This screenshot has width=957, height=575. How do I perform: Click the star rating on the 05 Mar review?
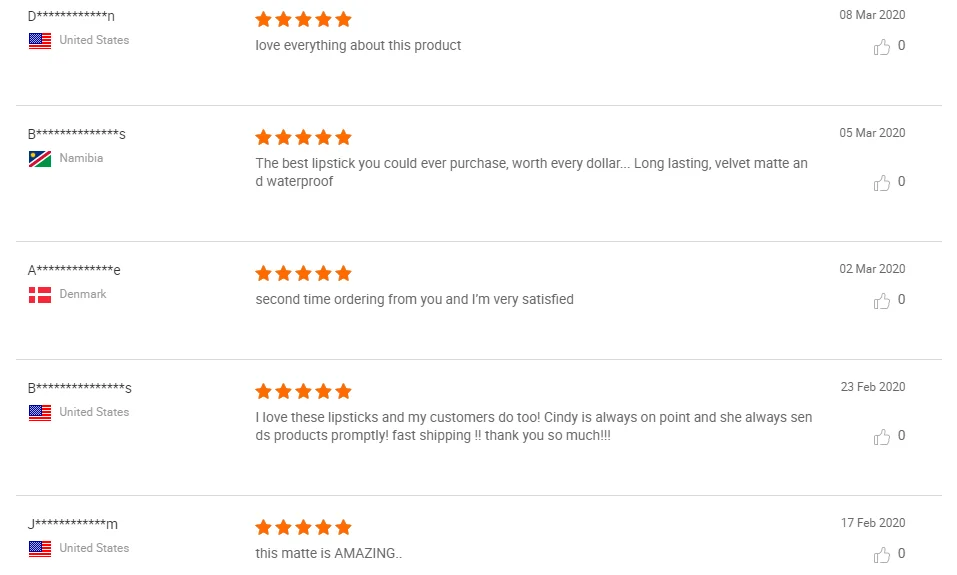(x=303, y=137)
